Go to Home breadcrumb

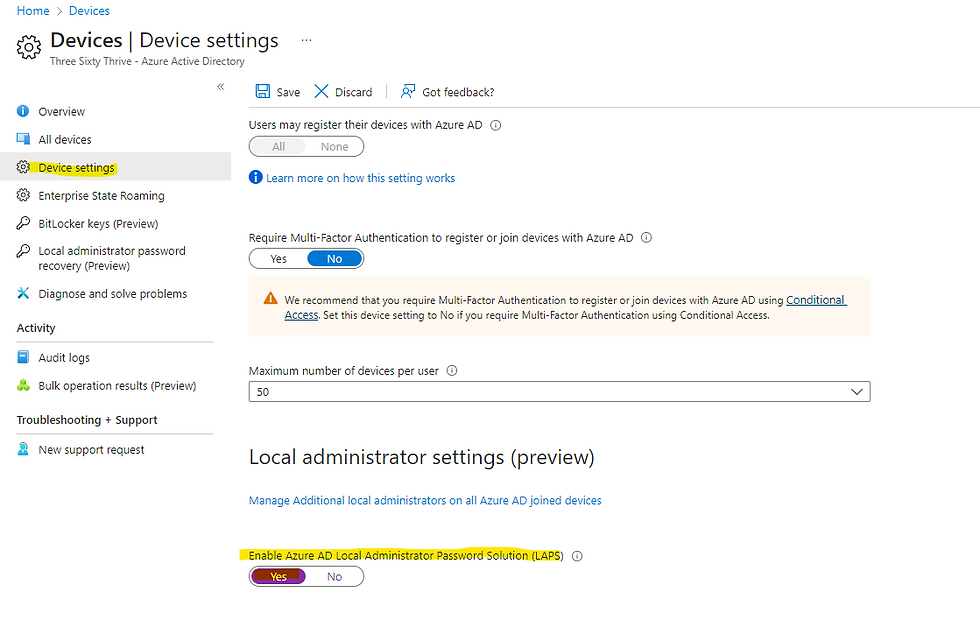coord(33,11)
